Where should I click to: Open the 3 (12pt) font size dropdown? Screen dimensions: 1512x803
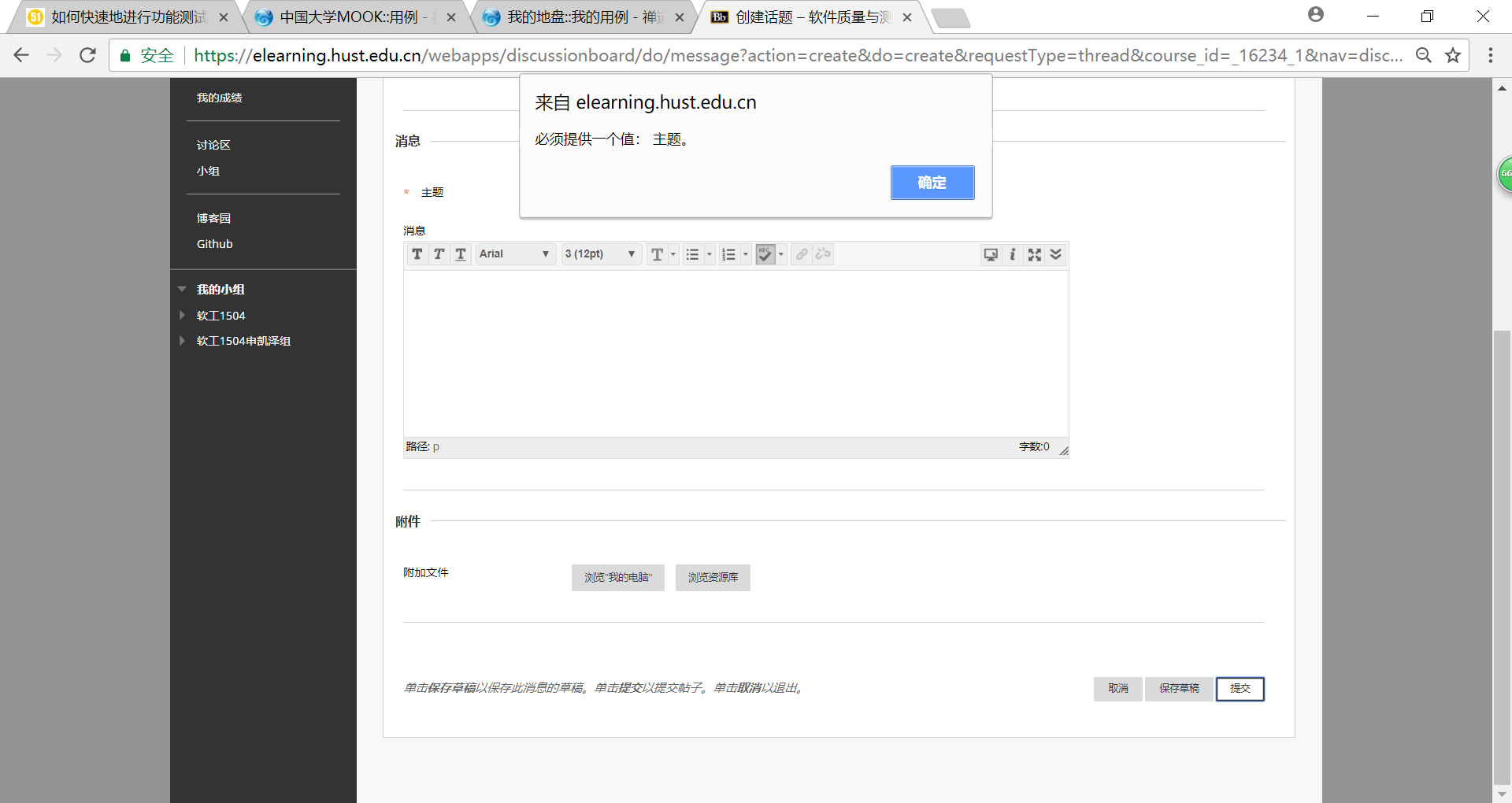click(601, 254)
